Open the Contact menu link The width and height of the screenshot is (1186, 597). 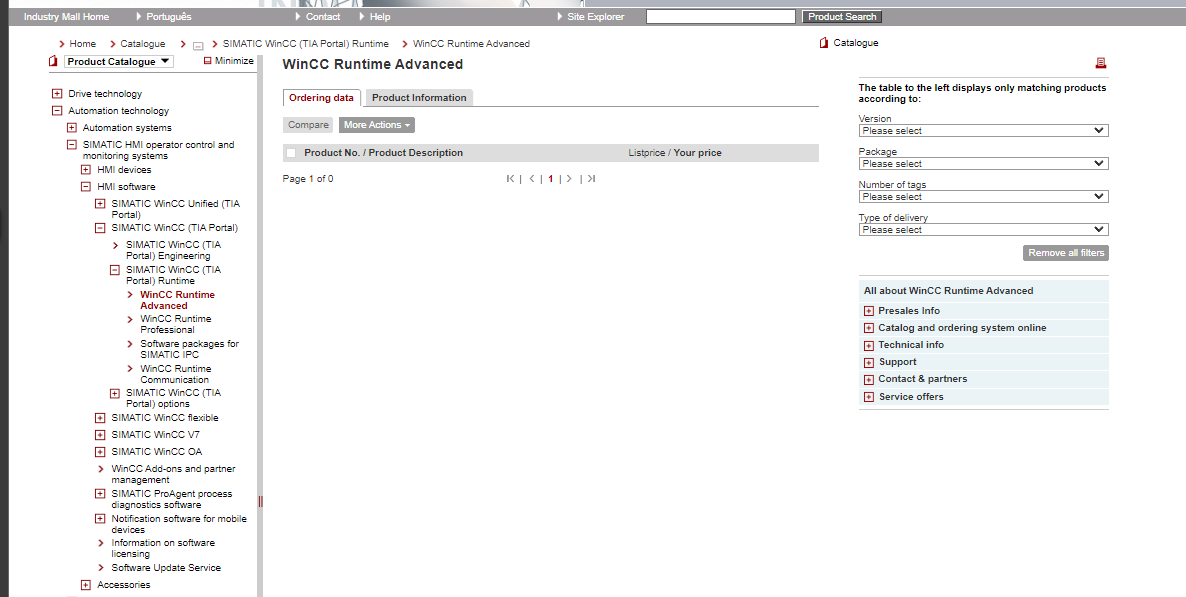pyautogui.click(x=323, y=17)
